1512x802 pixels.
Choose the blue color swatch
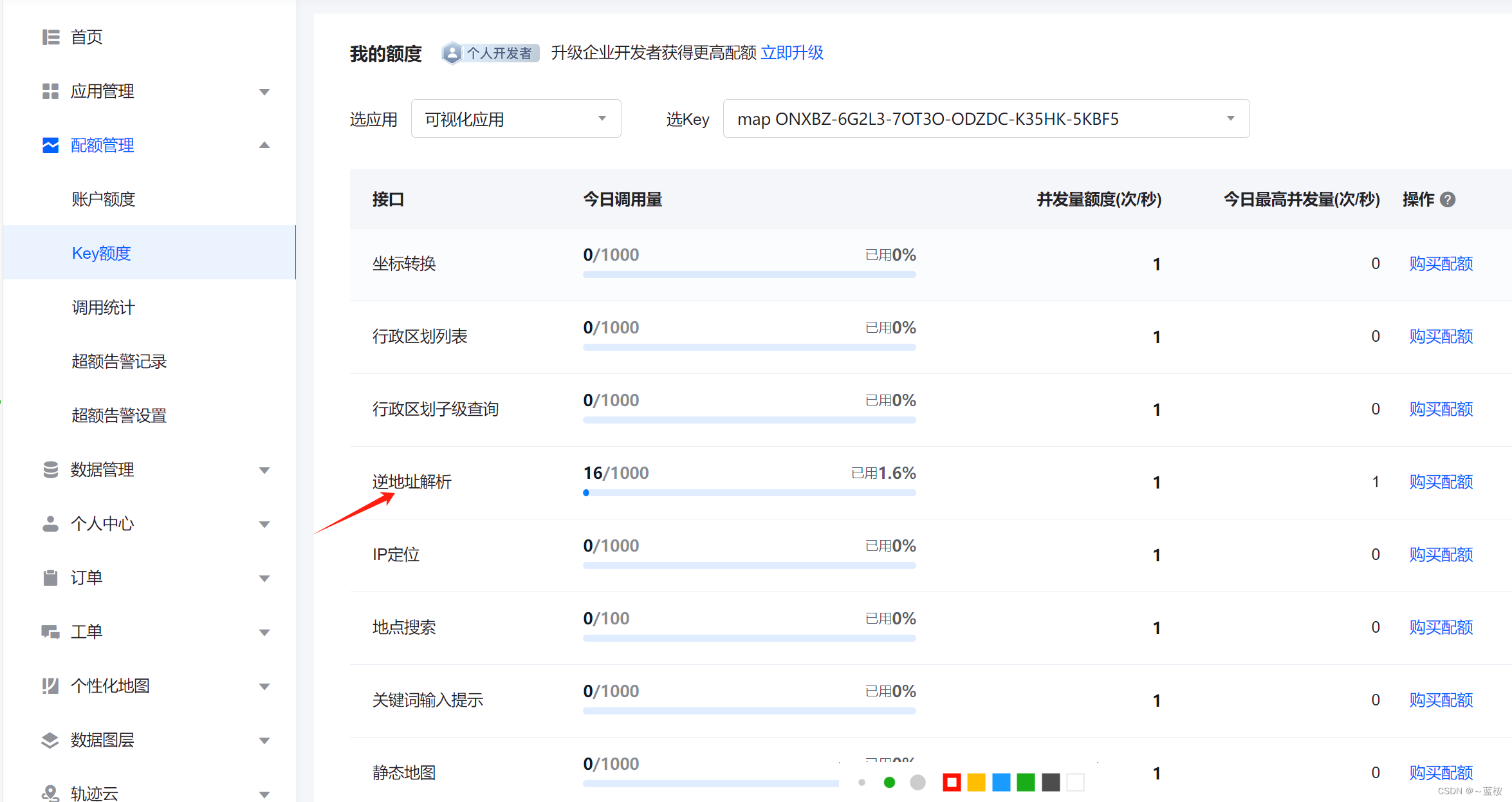(x=1001, y=783)
